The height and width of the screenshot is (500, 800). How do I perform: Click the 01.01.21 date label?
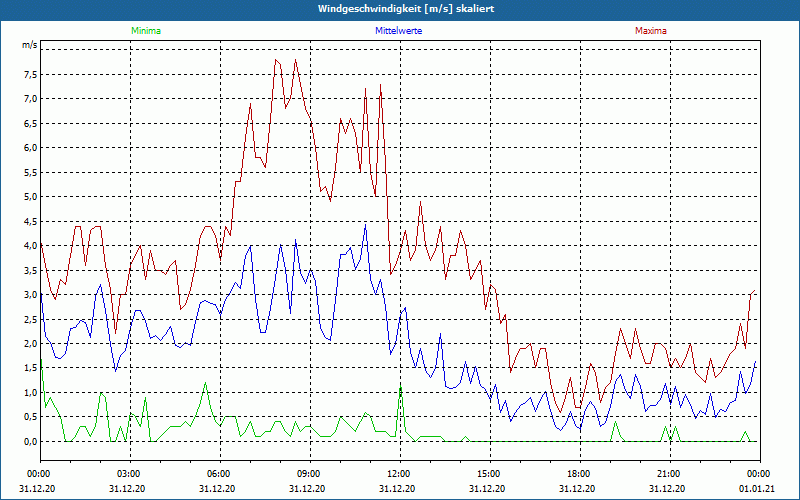757,489
